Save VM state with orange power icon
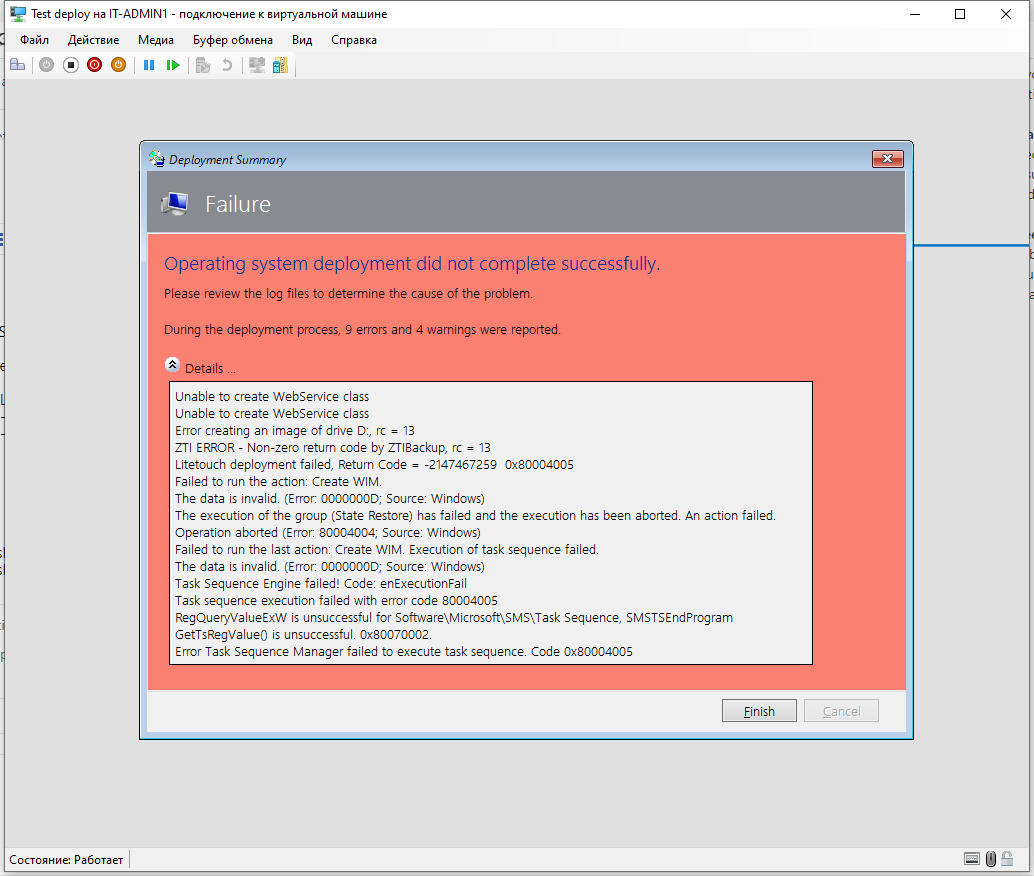1034x876 pixels. 119,65
